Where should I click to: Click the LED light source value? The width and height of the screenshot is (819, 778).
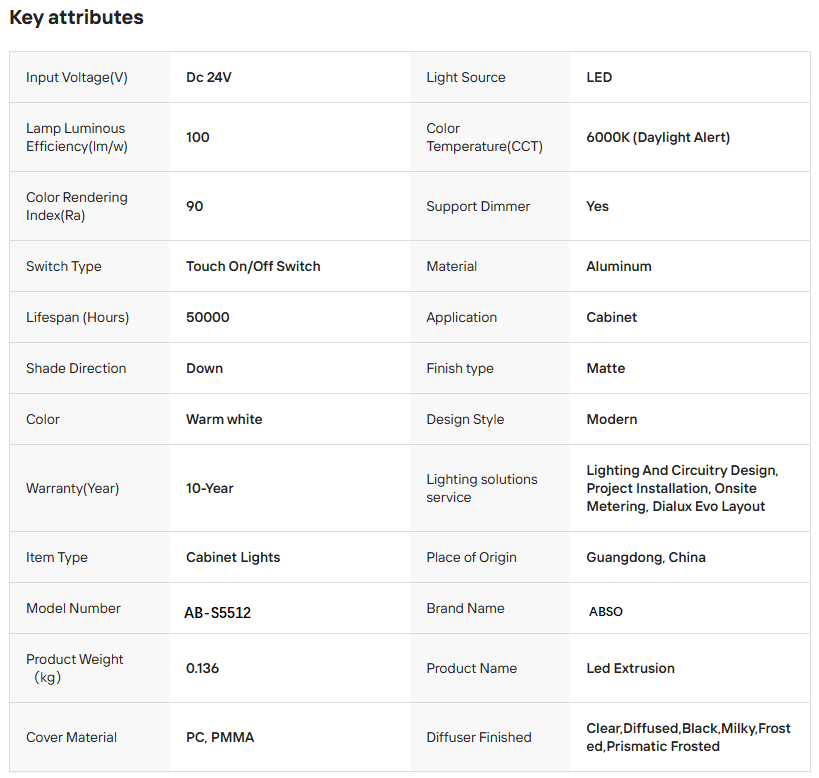click(599, 77)
